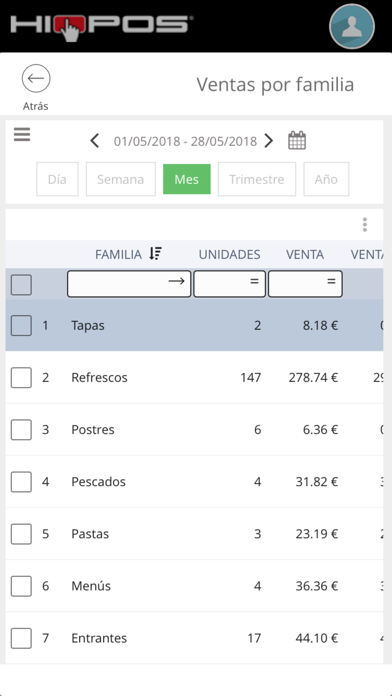This screenshot has height=696, width=392.
Task: Toggle the select-all header checkbox
Action: pos(21,285)
